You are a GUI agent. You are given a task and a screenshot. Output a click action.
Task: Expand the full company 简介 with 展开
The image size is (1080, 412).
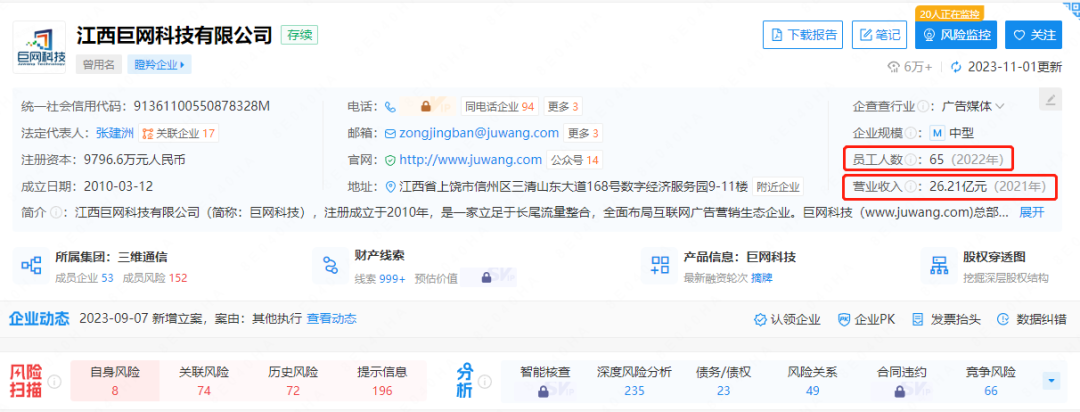pos(1031,212)
